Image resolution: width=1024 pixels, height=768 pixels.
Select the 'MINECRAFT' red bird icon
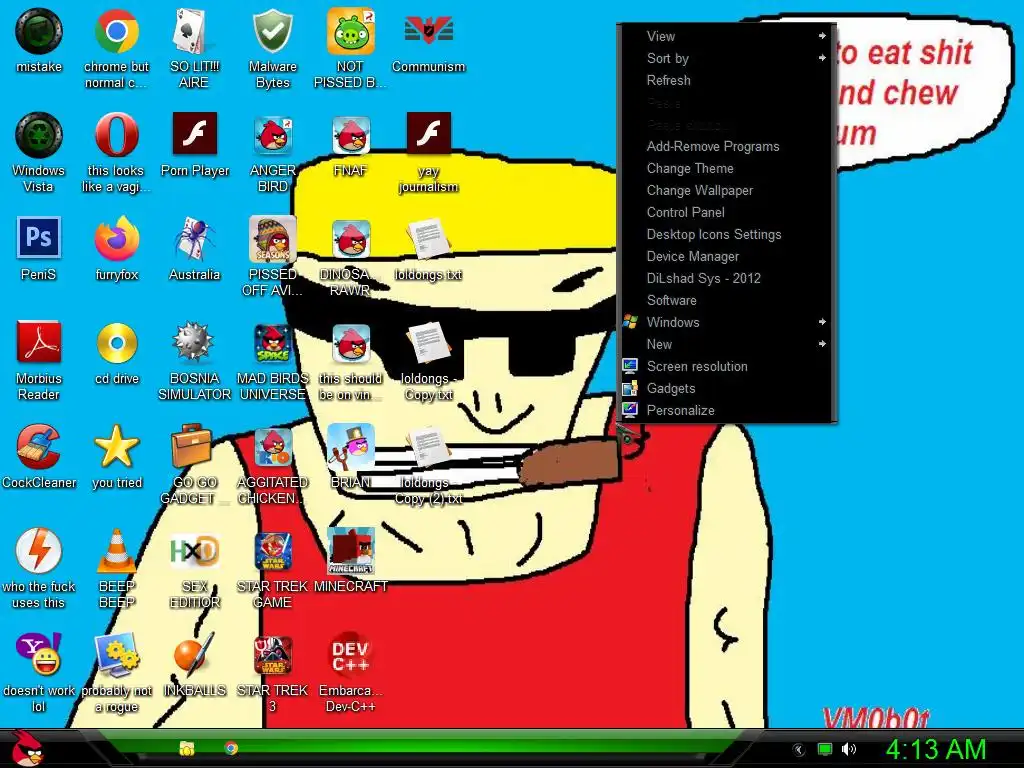click(x=351, y=551)
